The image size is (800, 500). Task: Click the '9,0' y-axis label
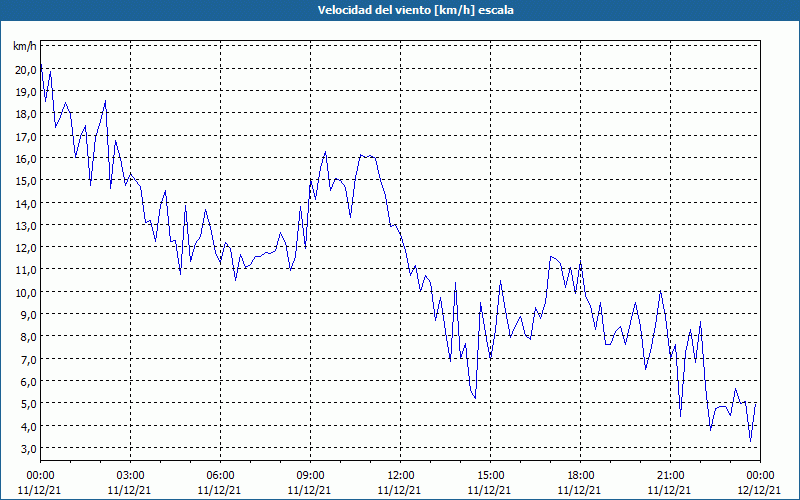[28, 315]
